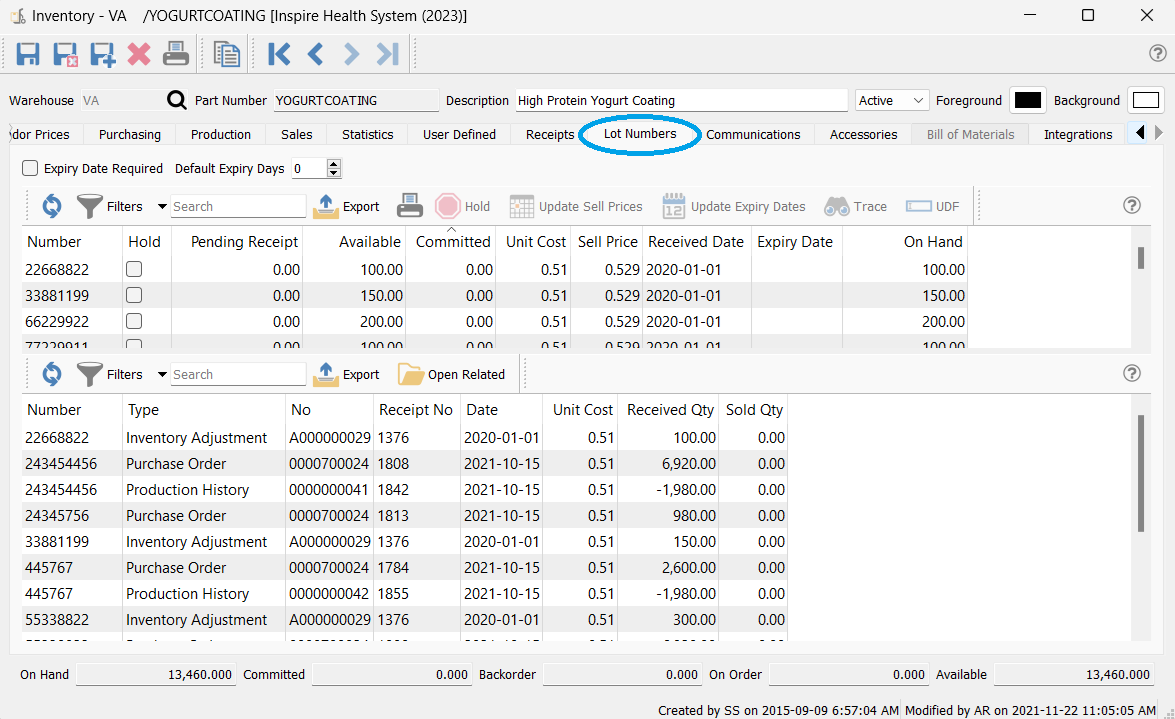
Task: Open the Accessories tab
Action: click(x=863, y=134)
